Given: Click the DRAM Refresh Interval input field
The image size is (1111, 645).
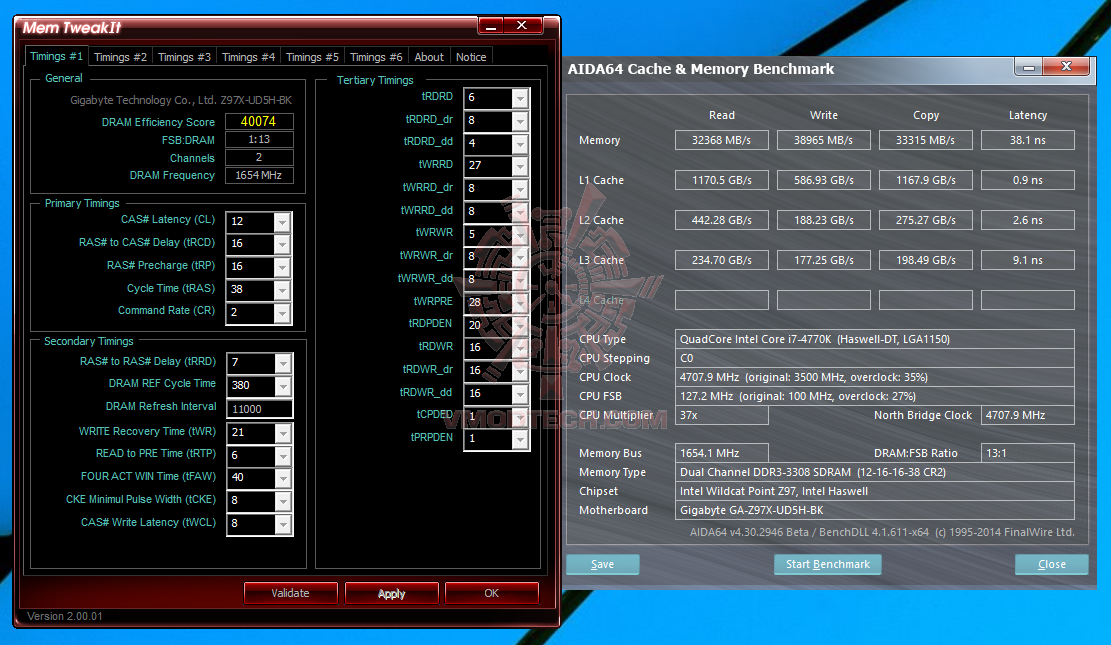Looking at the screenshot, I should pyautogui.click(x=259, y=409).
